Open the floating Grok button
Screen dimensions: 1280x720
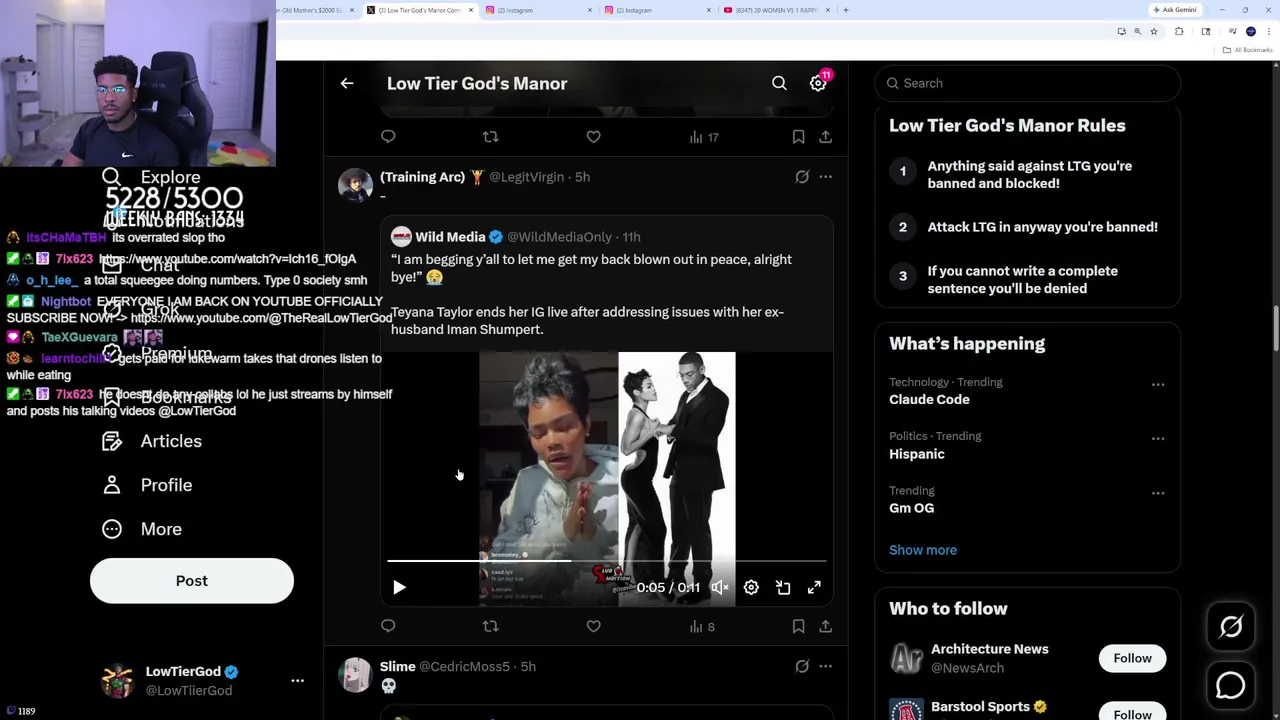point(1231,627)
